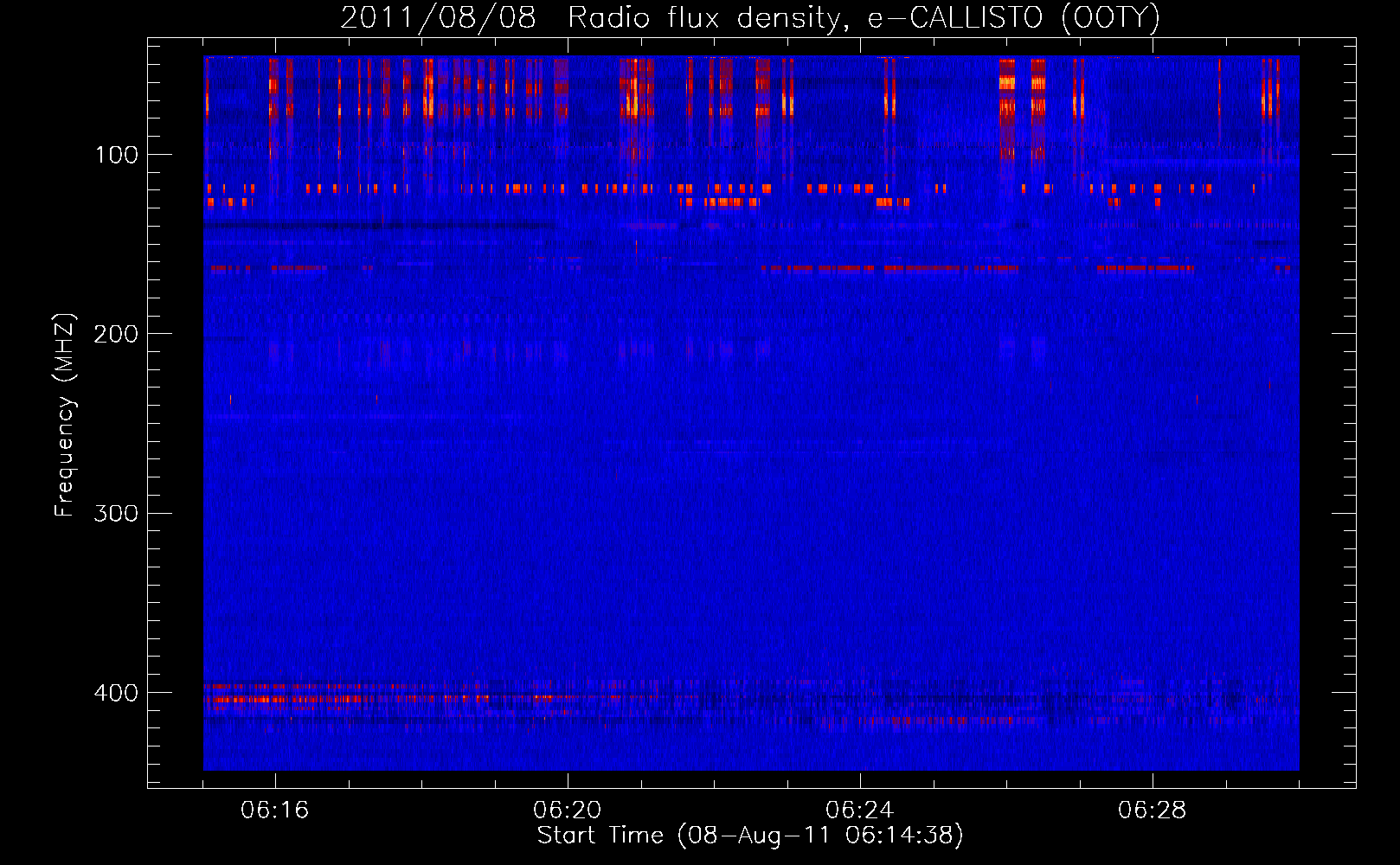Click the 06:24 time axis label
1400x865 pixels.
point(860,811)
